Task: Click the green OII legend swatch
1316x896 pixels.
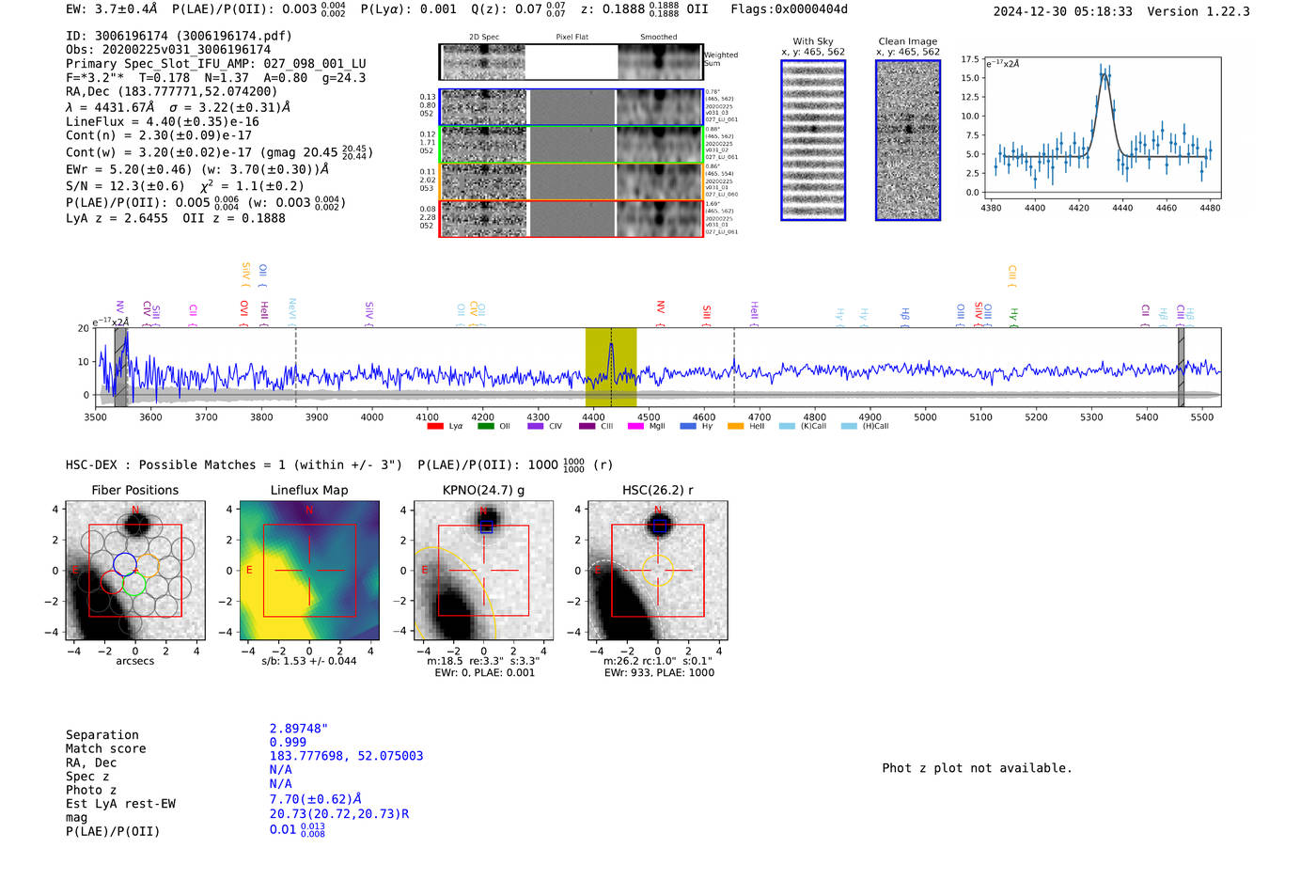Action: 485,426
